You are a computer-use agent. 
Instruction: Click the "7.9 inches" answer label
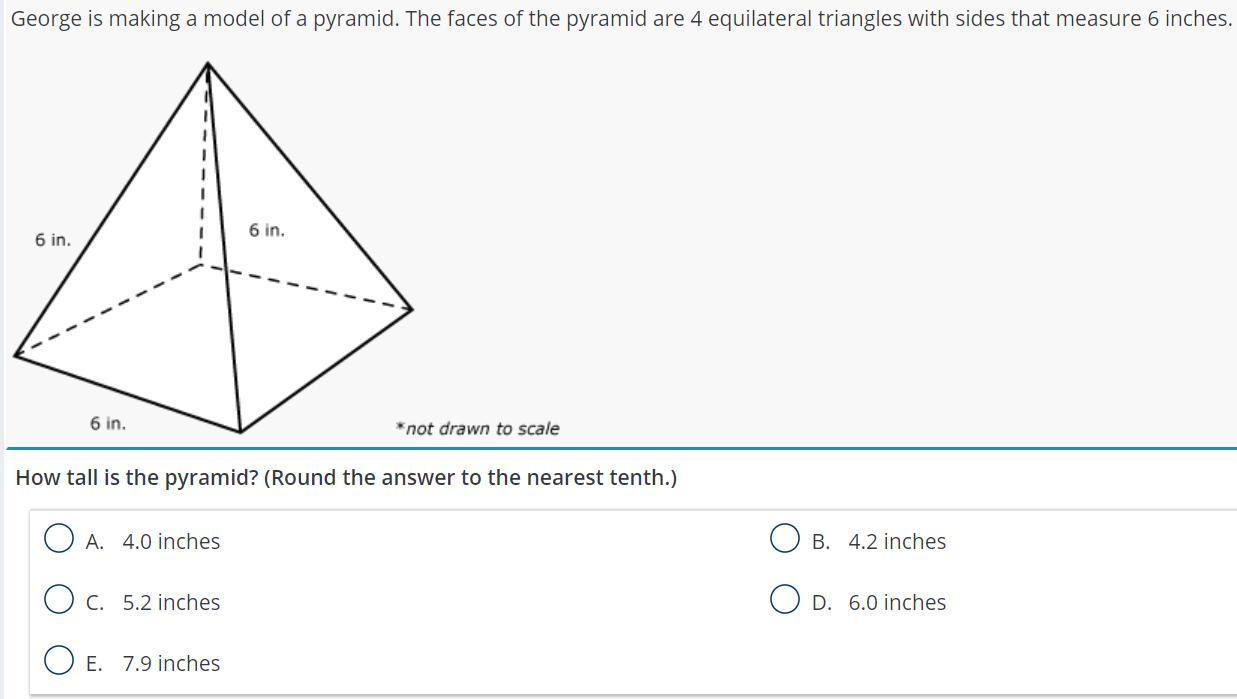171,663
